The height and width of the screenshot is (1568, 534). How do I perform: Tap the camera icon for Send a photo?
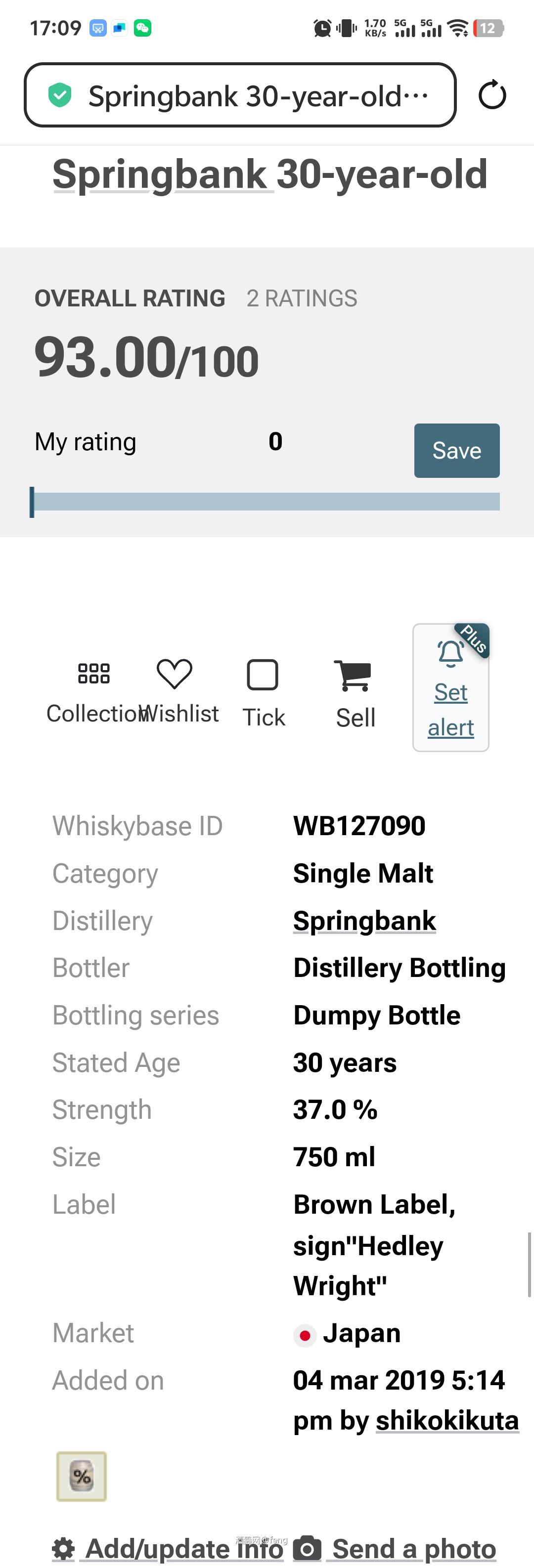click(308, 1549)
